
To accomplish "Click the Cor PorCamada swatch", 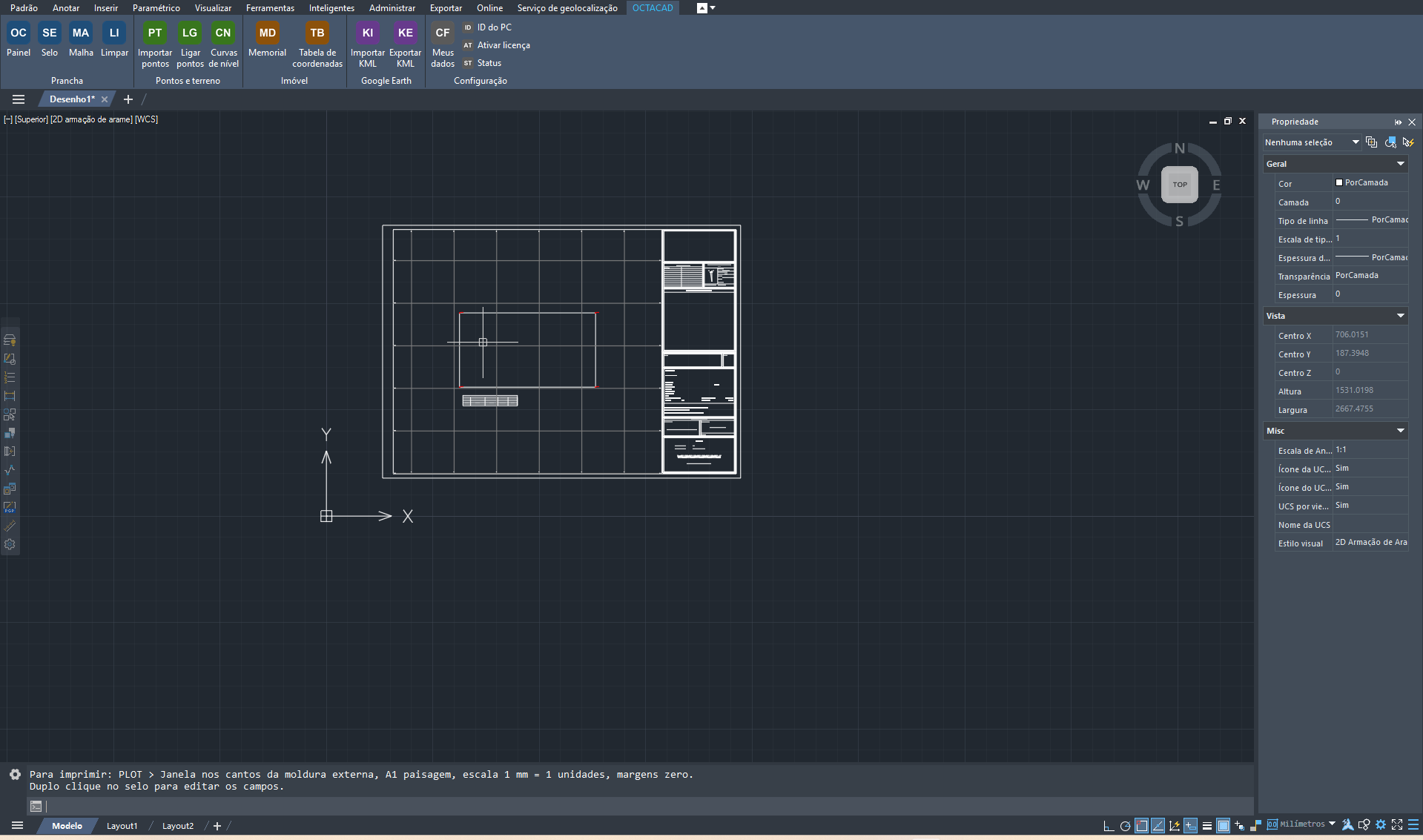I will (1339, 182).
